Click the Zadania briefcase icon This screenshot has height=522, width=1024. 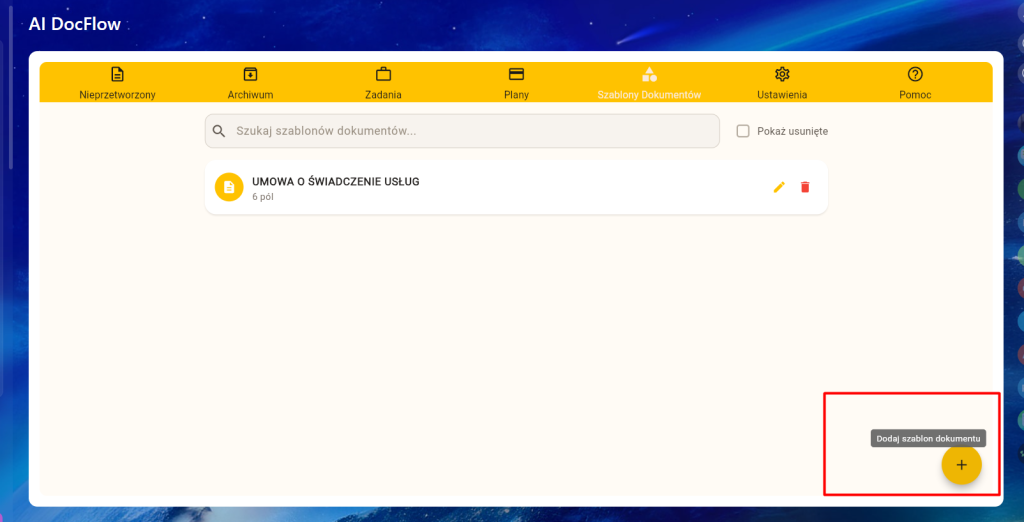[x=383, y=75]
